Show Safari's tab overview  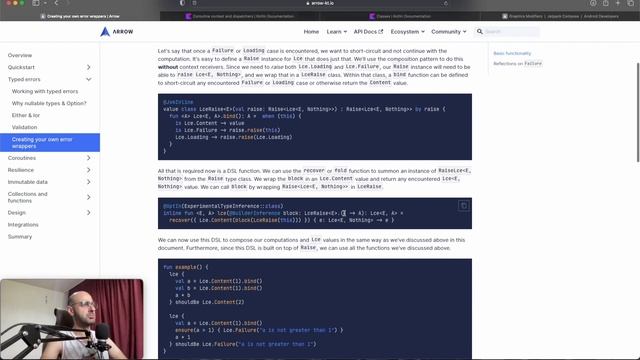(631, 3)
